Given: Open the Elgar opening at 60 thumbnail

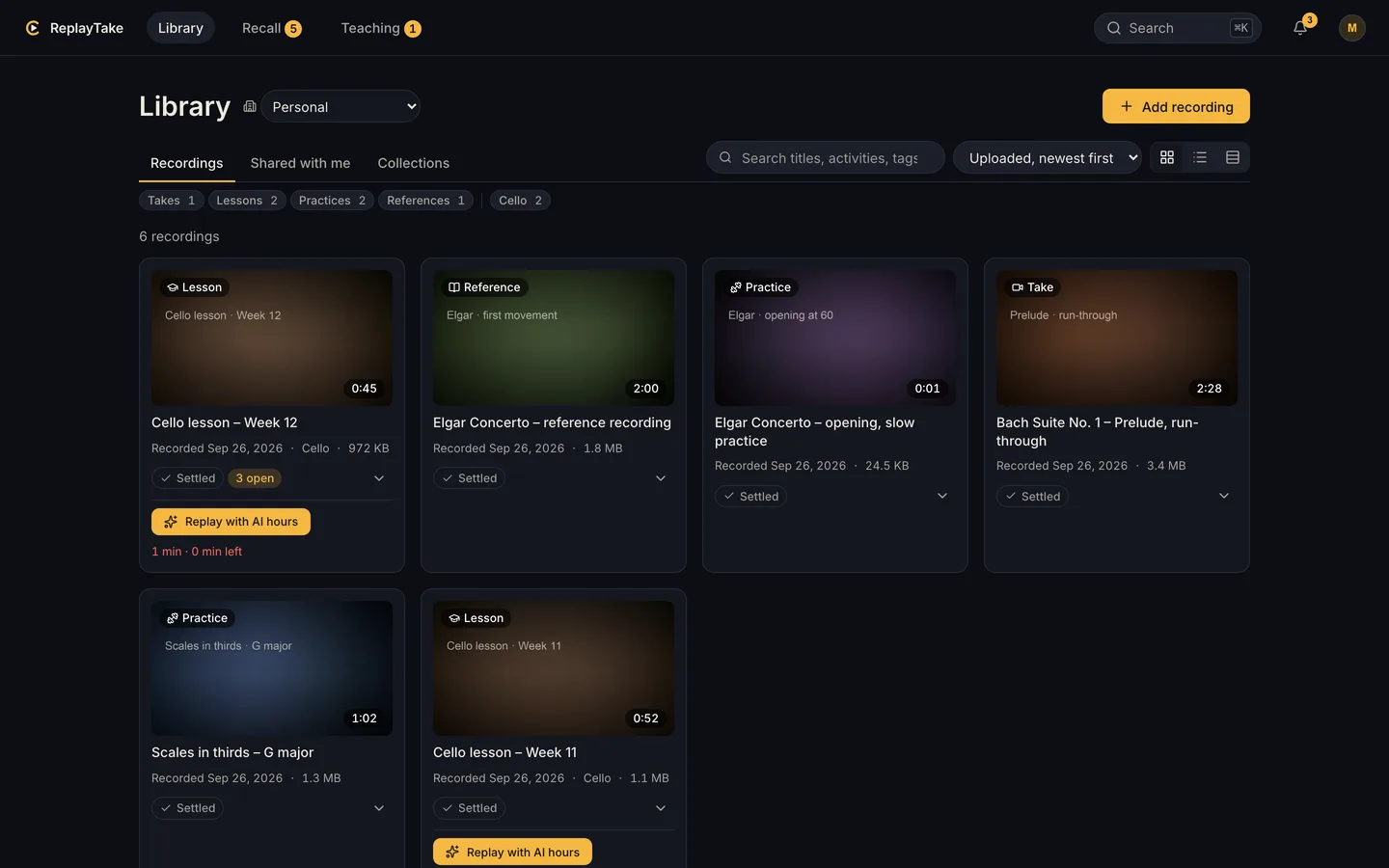Looking at the screenshot, I should point(835,338).
